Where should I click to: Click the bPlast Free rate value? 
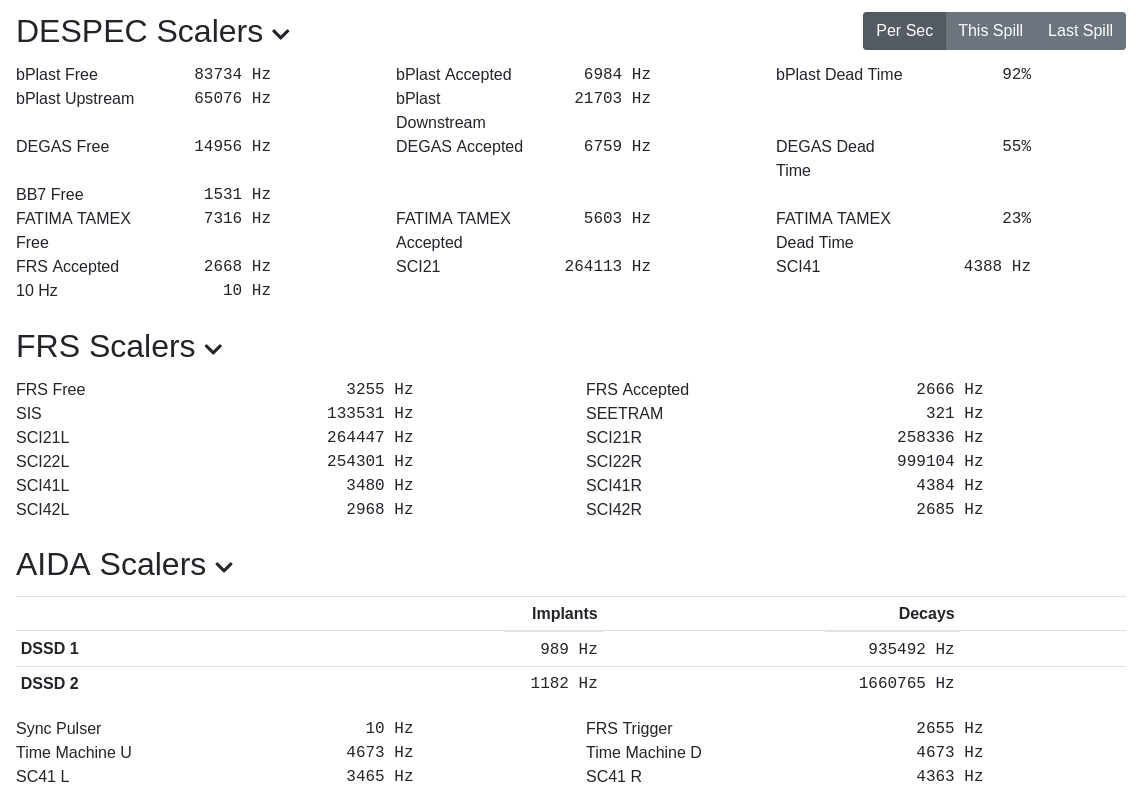pos(232,75)
